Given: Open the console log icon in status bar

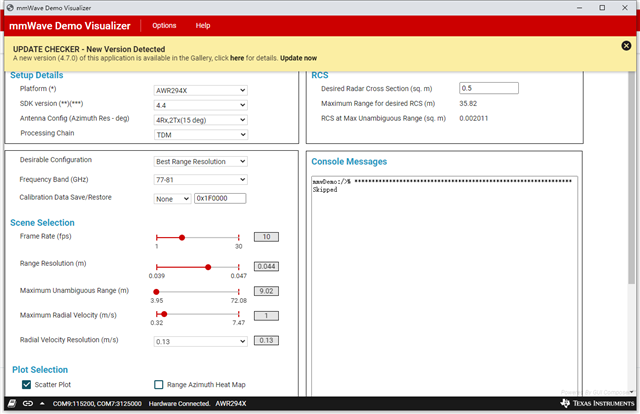Looking at the screenshot, I should point(12,403).
